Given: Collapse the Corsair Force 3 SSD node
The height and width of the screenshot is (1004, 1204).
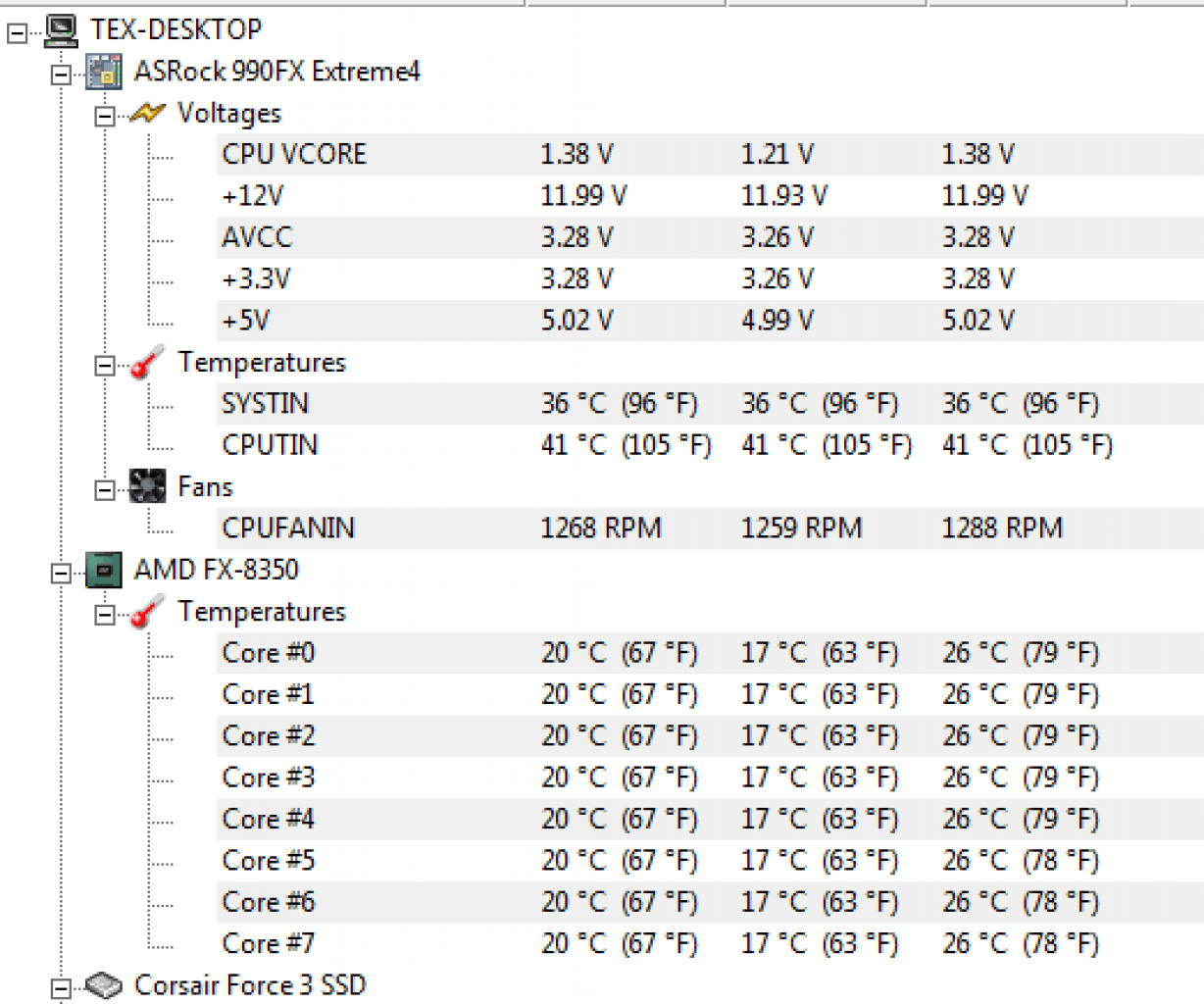Looking at the screenshot, I should point(61,988).
